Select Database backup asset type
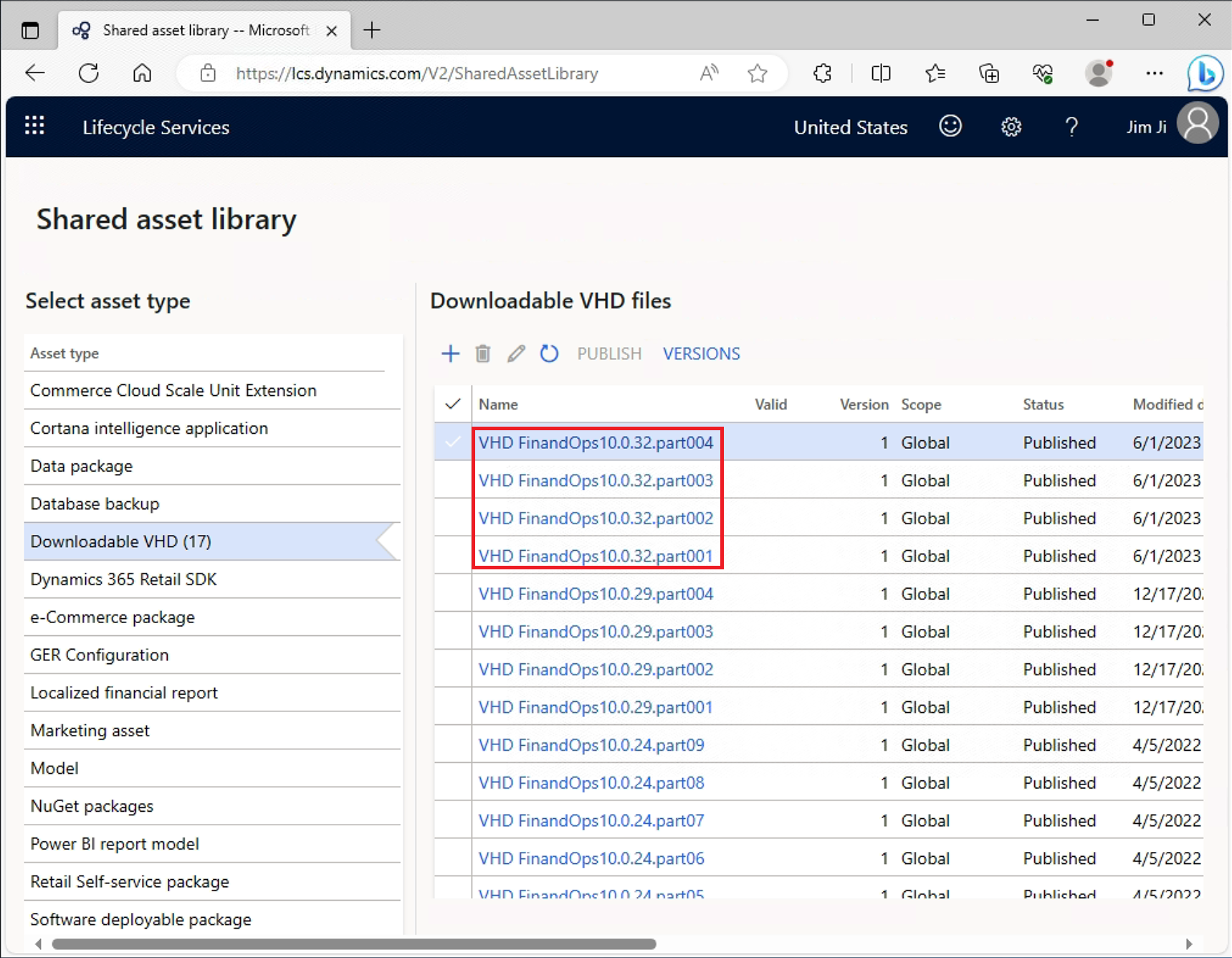Screen dimensions: 1232x958 click(x=212, y=503)
